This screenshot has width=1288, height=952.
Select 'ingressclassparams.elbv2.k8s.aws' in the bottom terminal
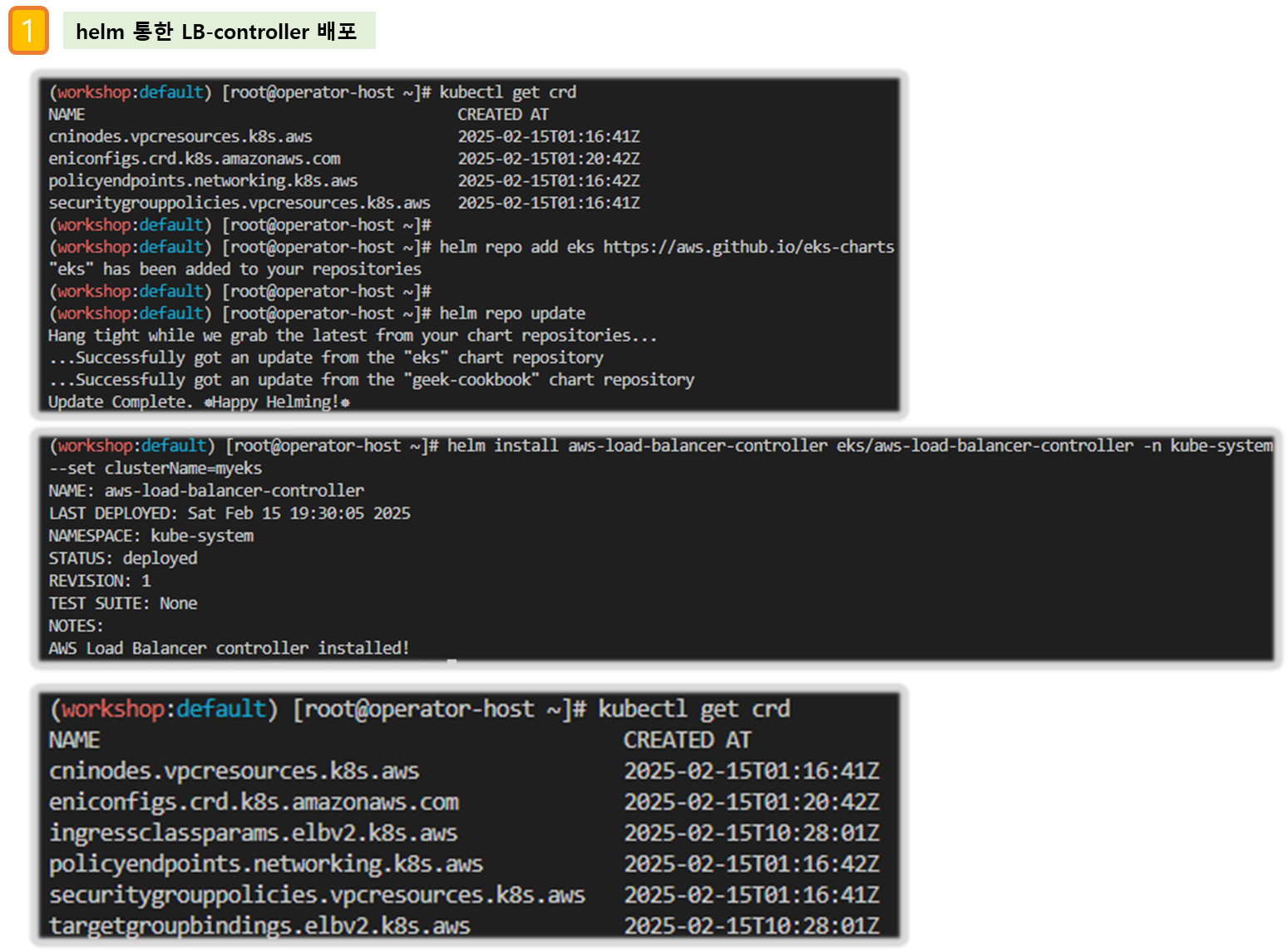click(253, 832)
